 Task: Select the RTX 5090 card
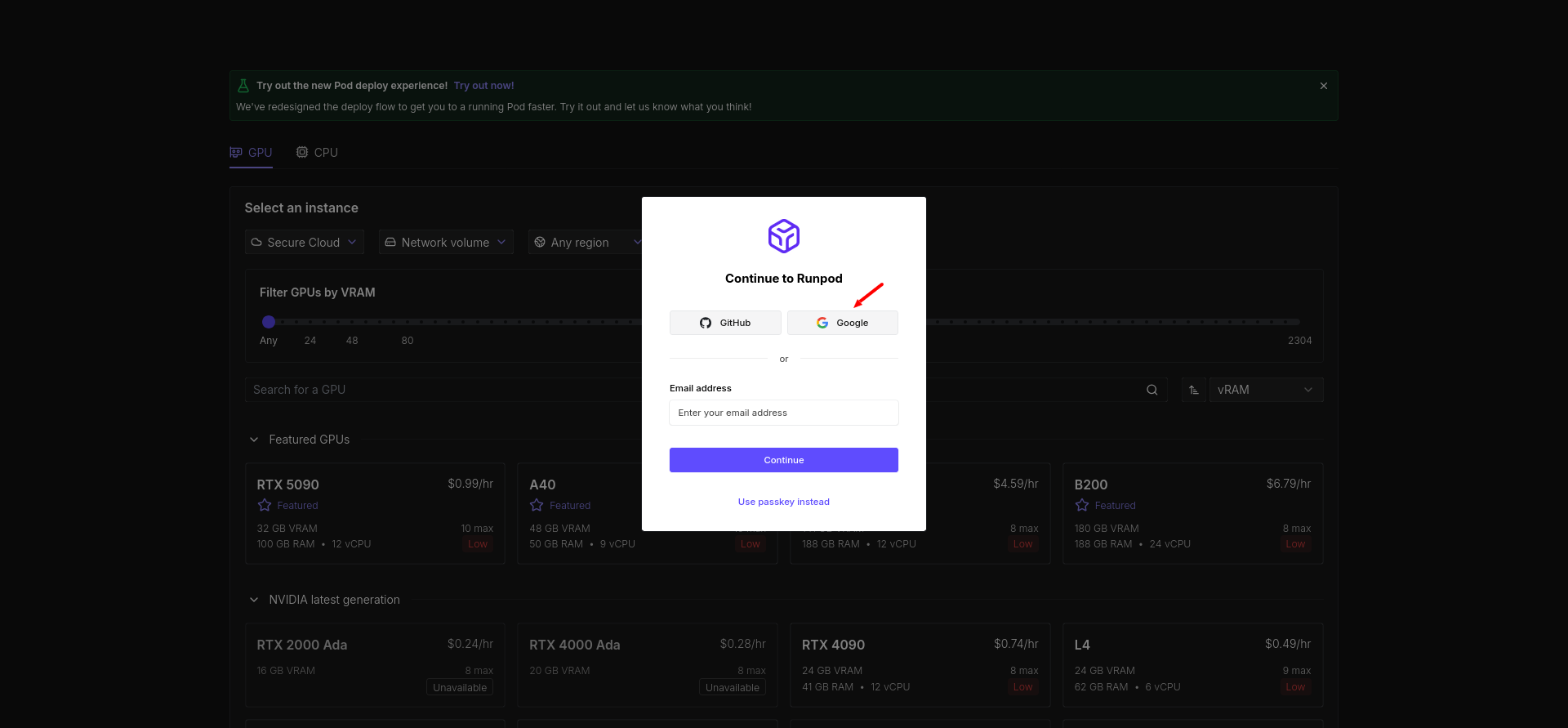375,513
